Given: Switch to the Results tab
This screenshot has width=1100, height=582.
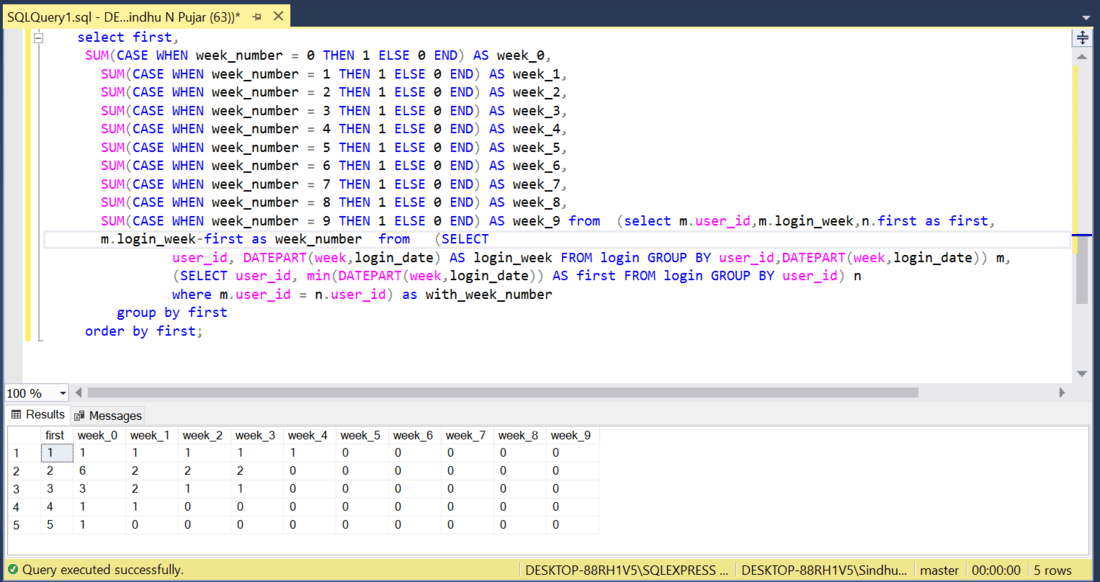Looking at the screenshot, I should point(39,414).
